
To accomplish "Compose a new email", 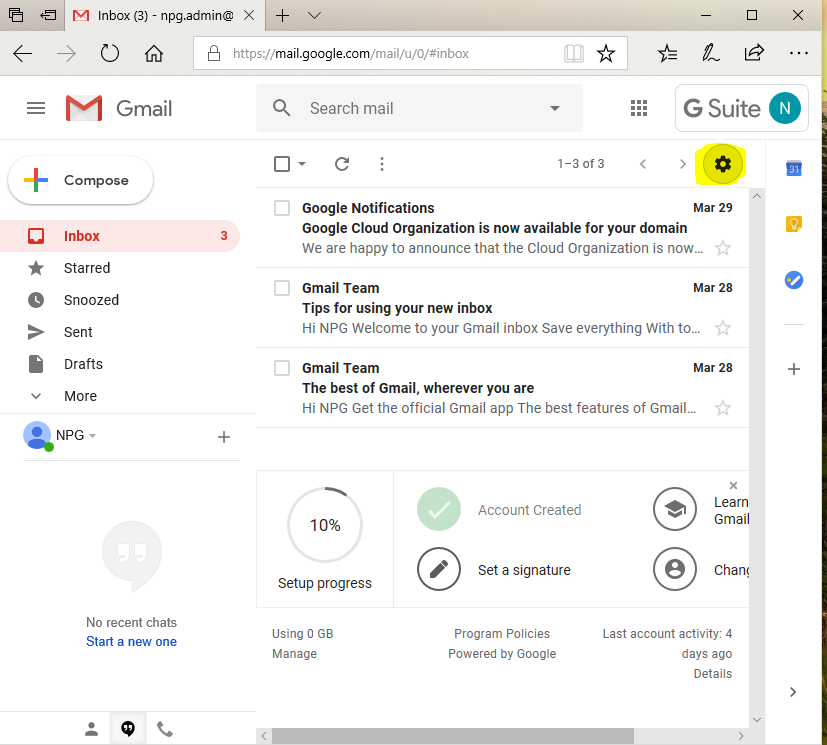I will [x=81, y=180].
